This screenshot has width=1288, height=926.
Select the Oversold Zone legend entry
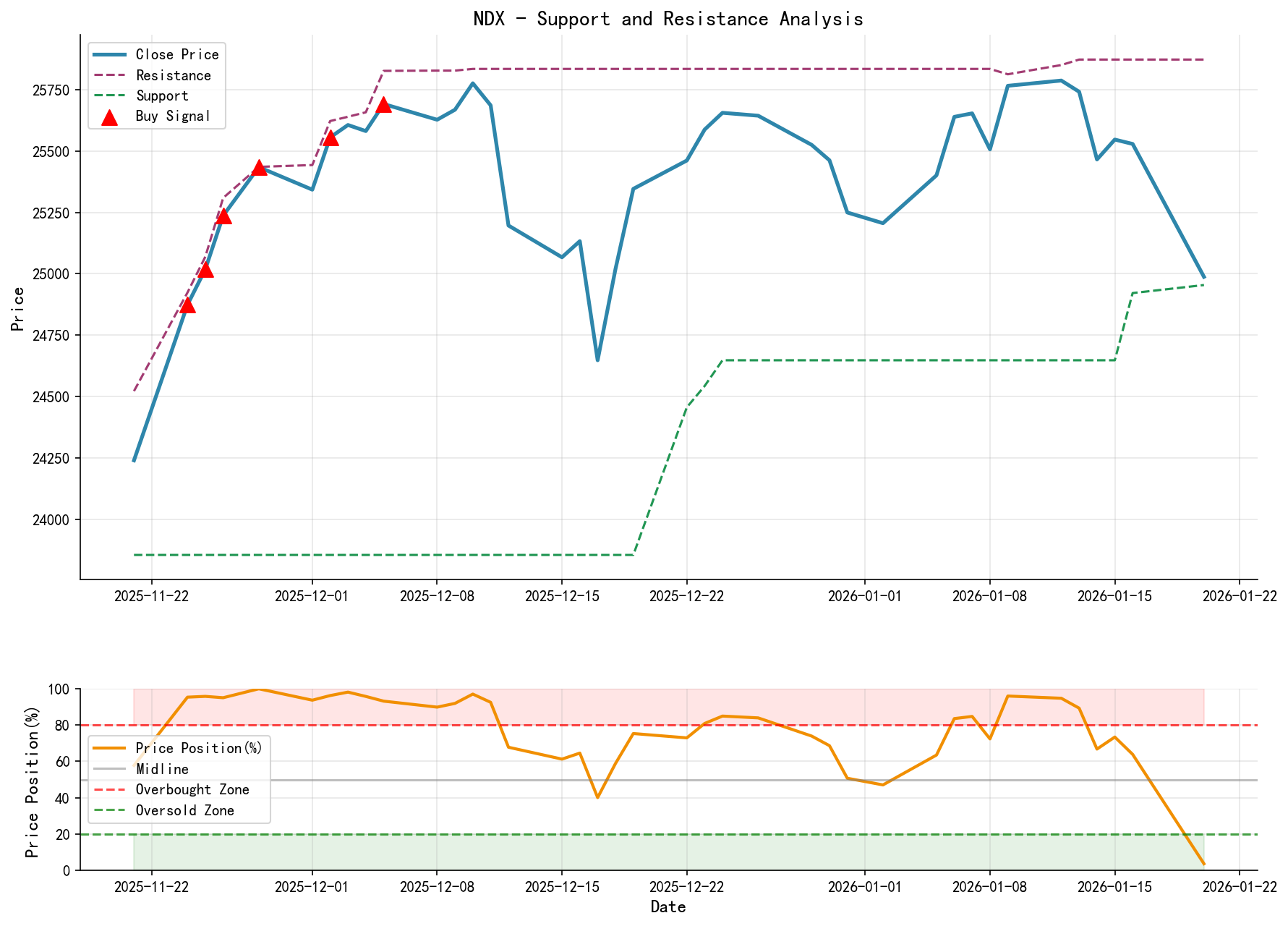click(x=184, y=810)
